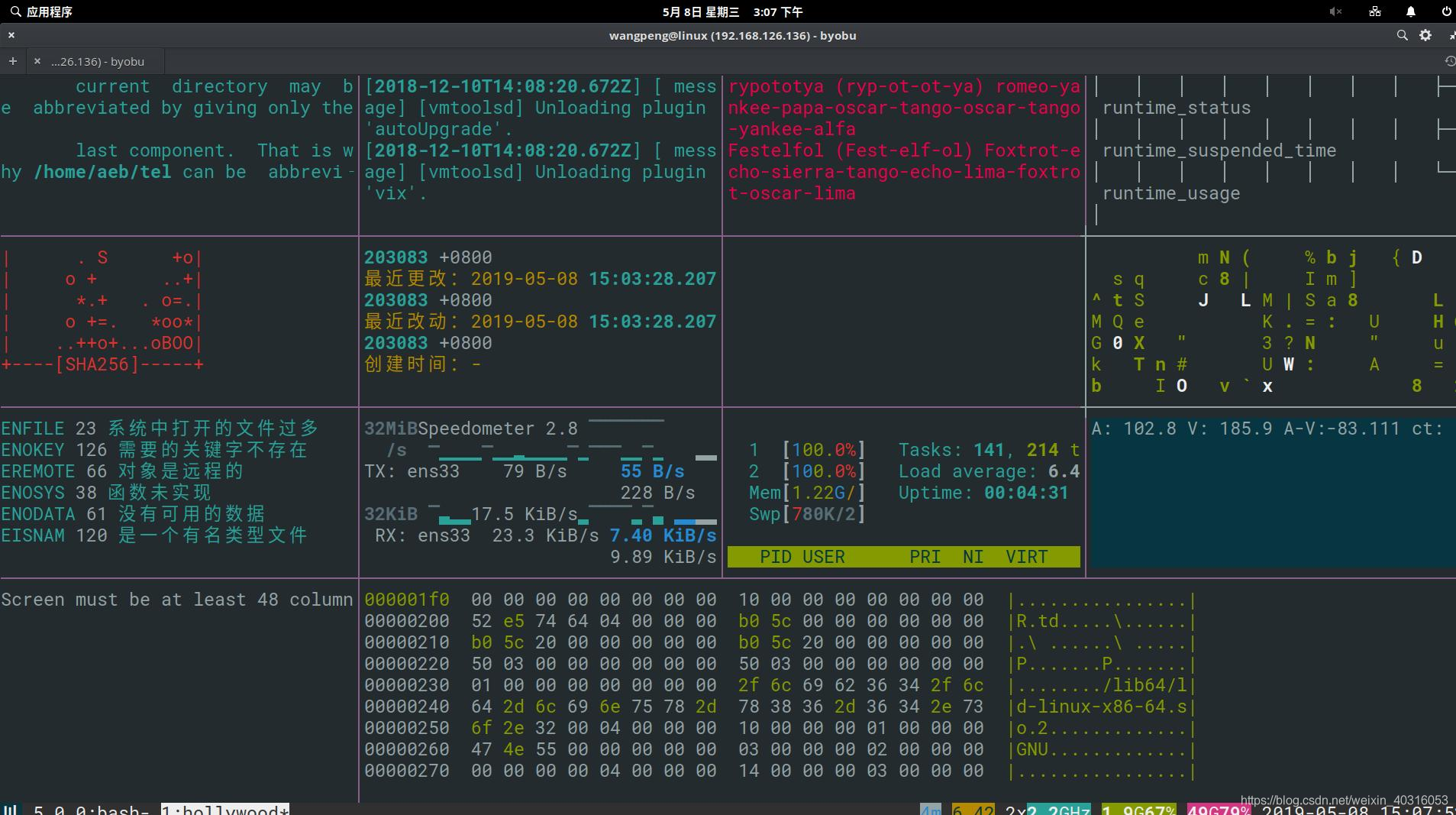
Task: Open the tab history icon at right of tab bar
Action: point(1449,61)
